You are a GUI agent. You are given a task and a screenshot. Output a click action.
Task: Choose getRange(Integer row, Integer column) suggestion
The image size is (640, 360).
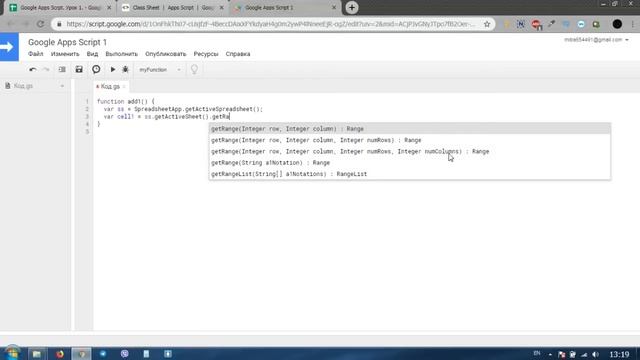(x=410, y=129)
